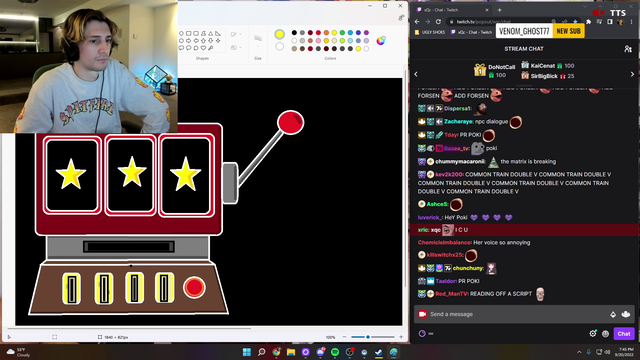The image size is (640, 360).
Task: Select the four-point star shape in Paint
Action: click(218, 40)
